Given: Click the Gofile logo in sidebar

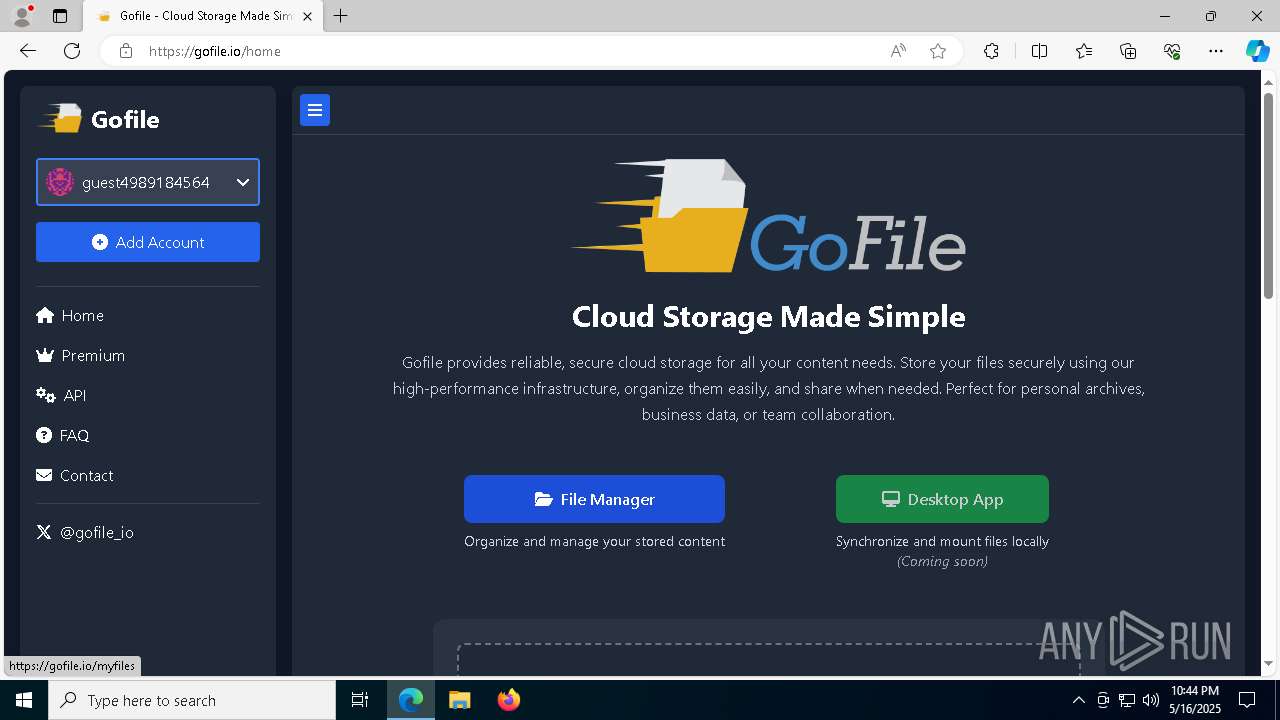Looking at the screenshot, I should coord(99,119).
